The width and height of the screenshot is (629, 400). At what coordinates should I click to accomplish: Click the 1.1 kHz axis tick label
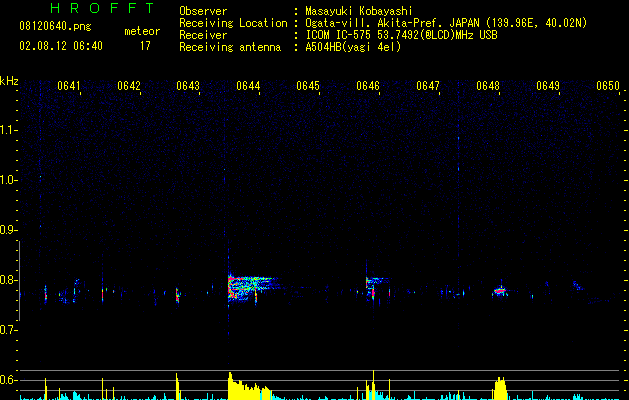click(8, 130)
